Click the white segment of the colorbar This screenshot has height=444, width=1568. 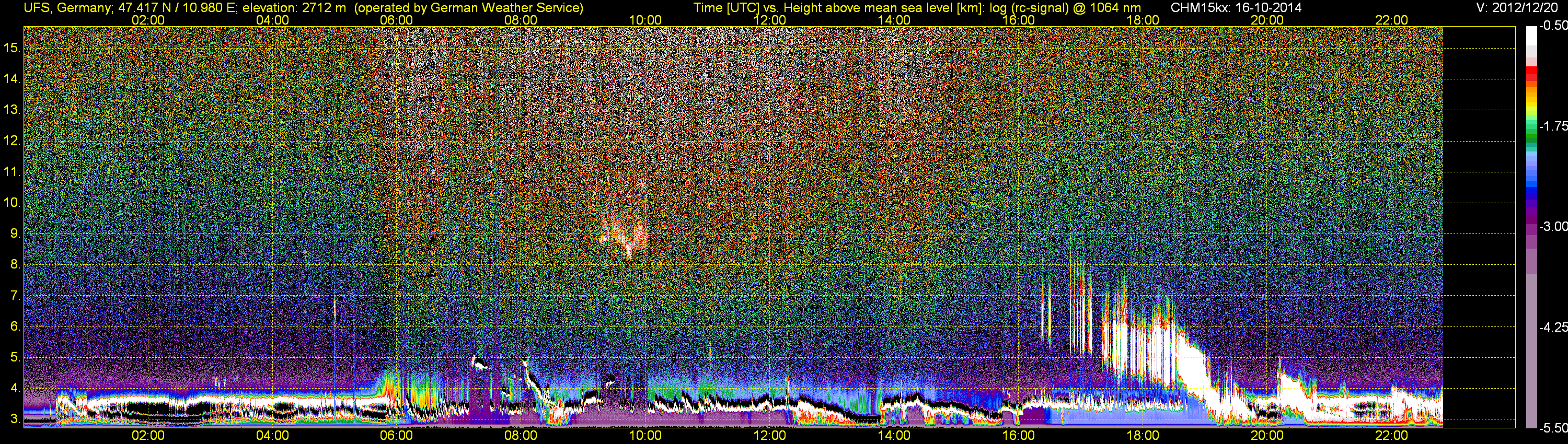click(x=1531, y=37)
